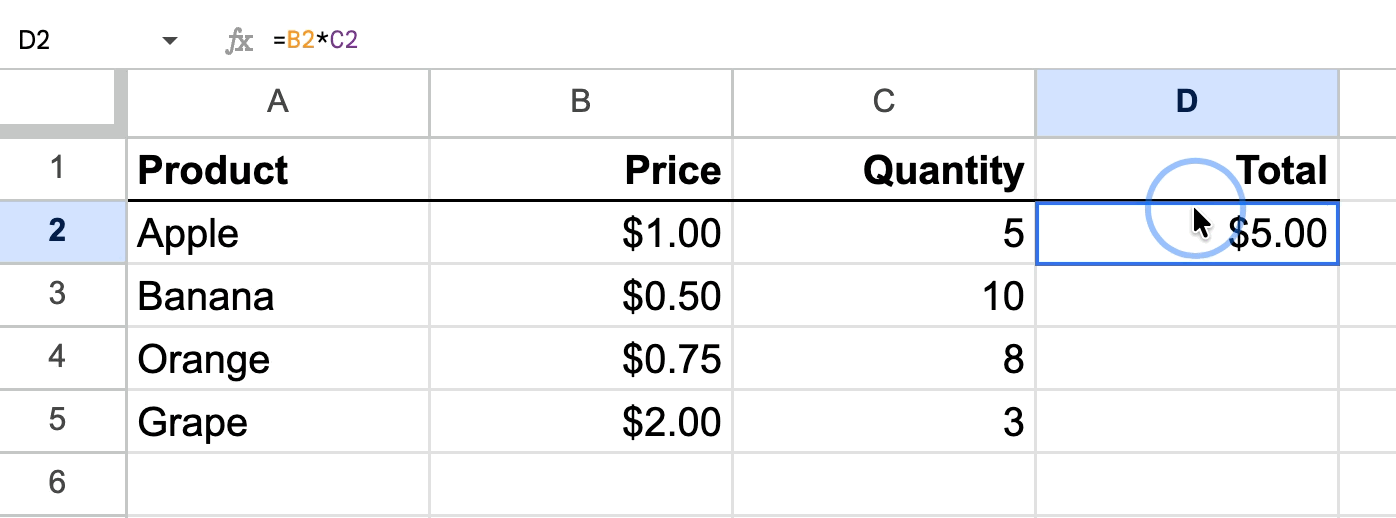Viewport: 1396px width, 518px height.
Task: Click the Apple cell
Action: [x=278, y=233]
